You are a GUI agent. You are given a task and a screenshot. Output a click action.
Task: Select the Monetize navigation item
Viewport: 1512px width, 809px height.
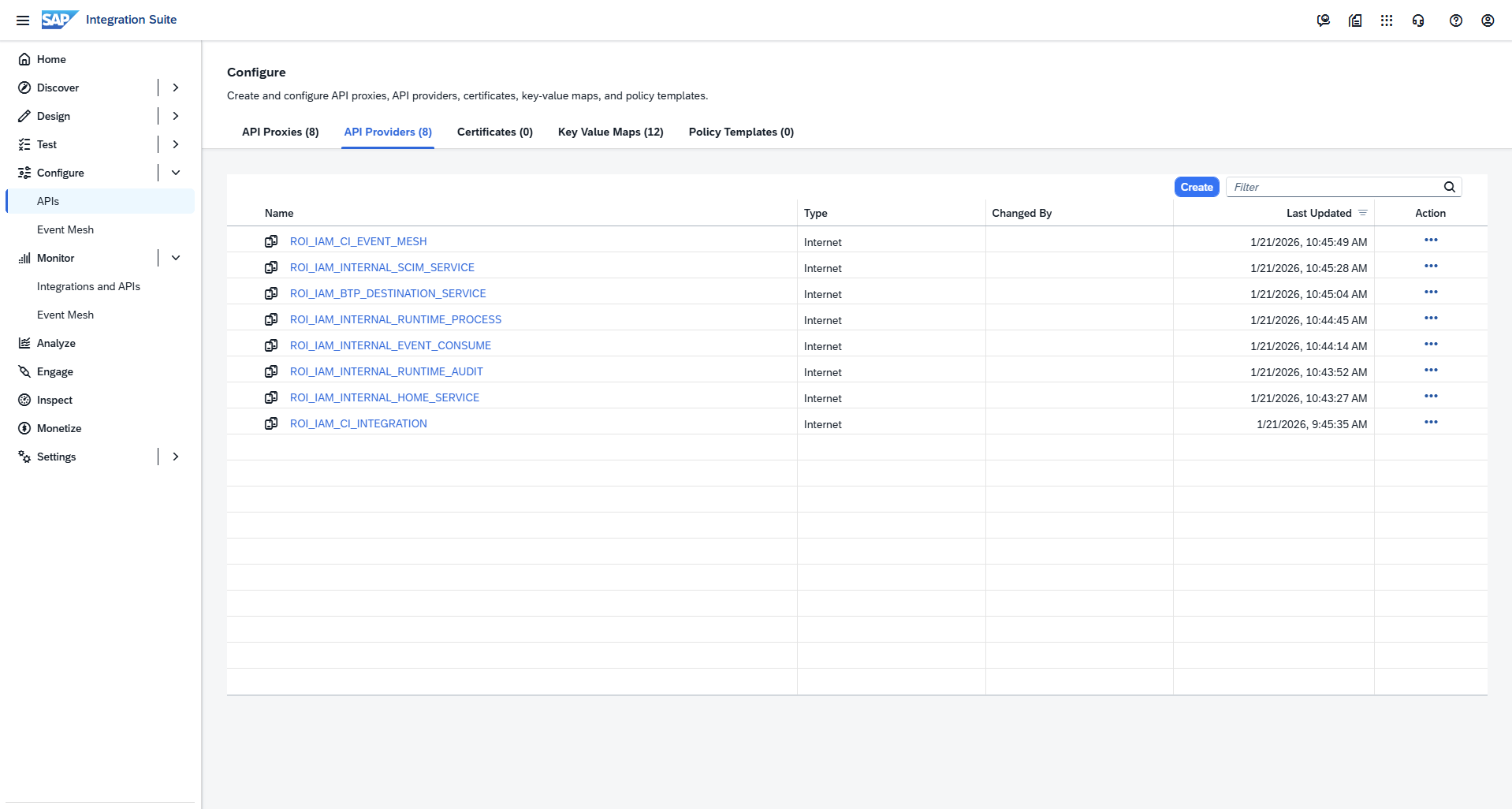tap(59, 428)
